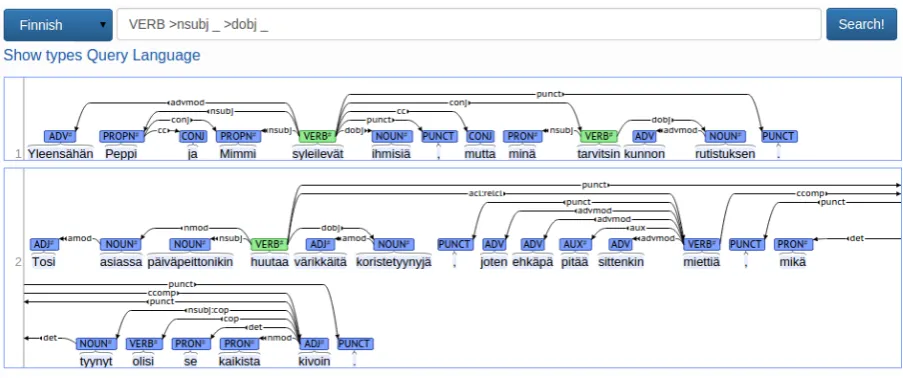Select the PRON tag above kaikista
The width and height of the screenshot is (903, 378).
point(239,344)
